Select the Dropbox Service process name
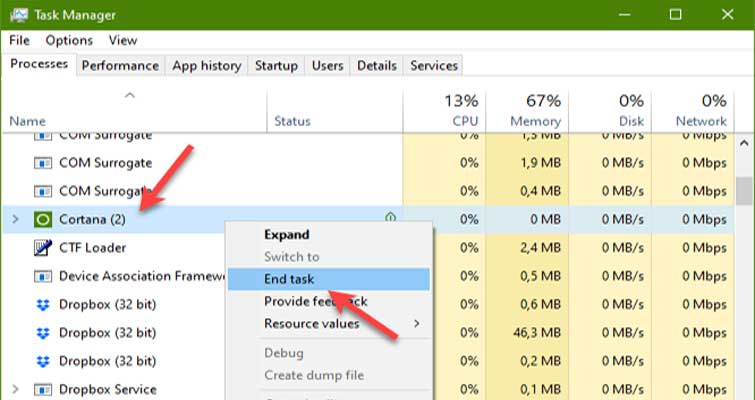 [108, 389]
